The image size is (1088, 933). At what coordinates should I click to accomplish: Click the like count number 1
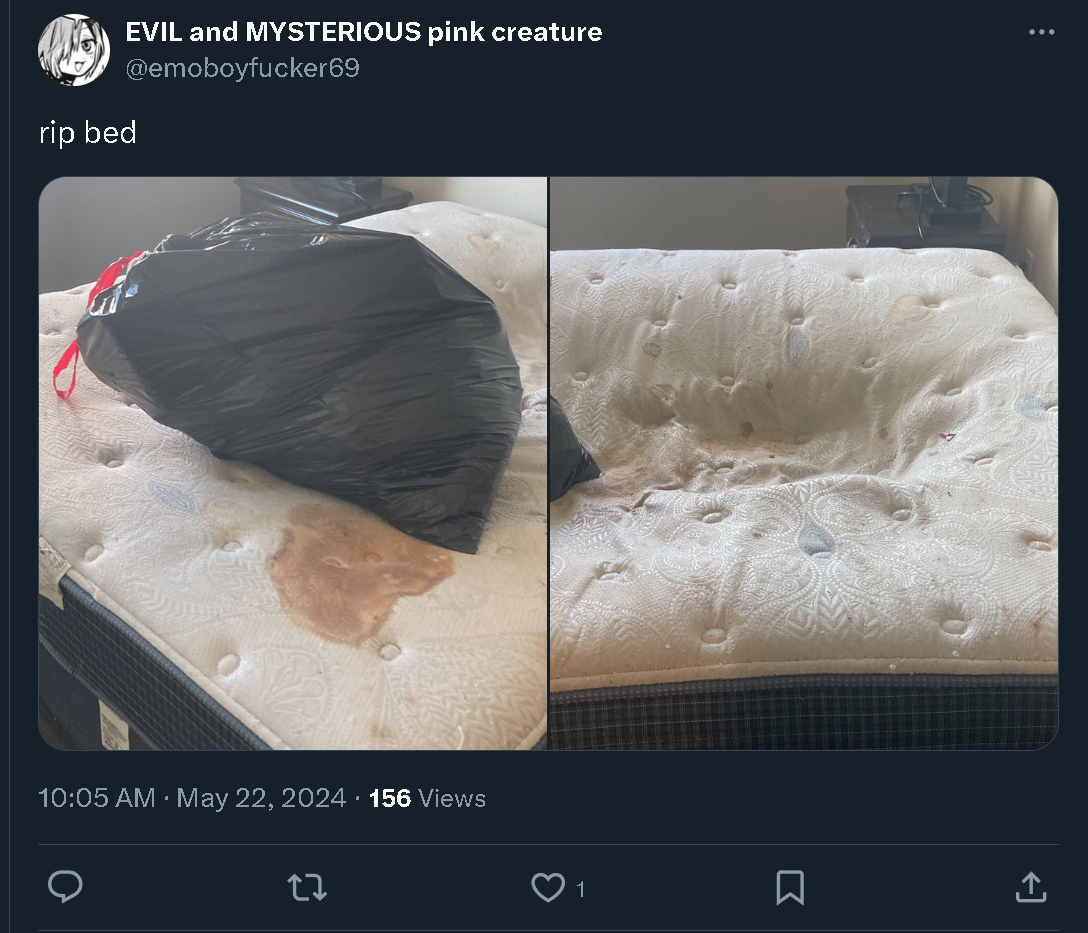pos(581,889)
